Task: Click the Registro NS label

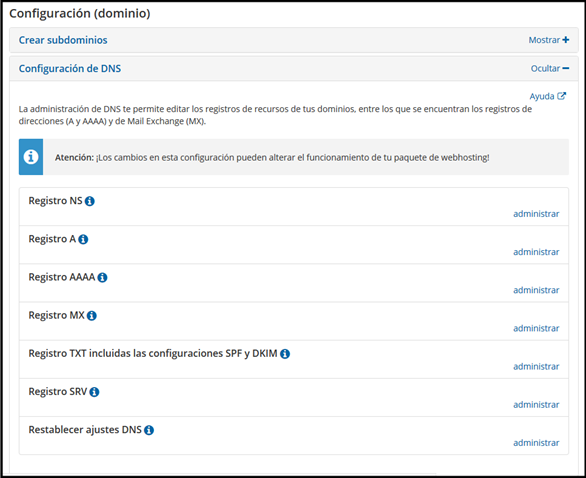Action: pos(55,201)
